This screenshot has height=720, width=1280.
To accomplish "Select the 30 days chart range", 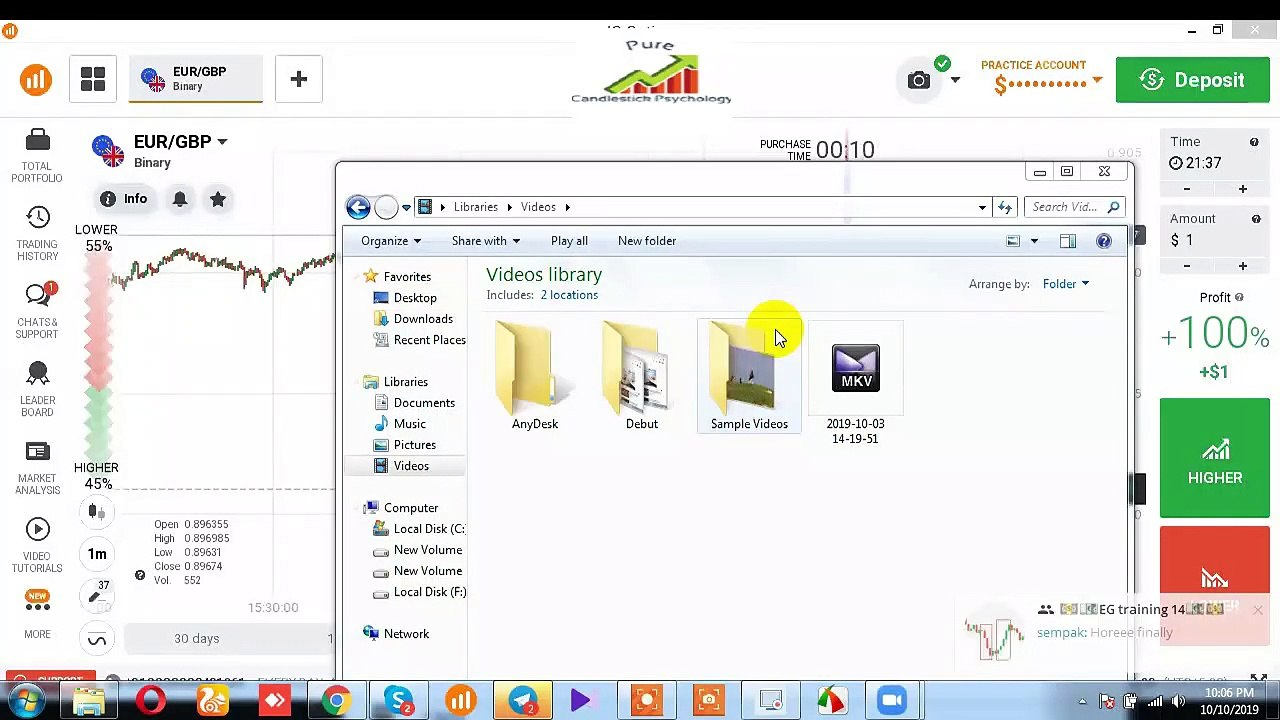I will click(x=197, y=639).
